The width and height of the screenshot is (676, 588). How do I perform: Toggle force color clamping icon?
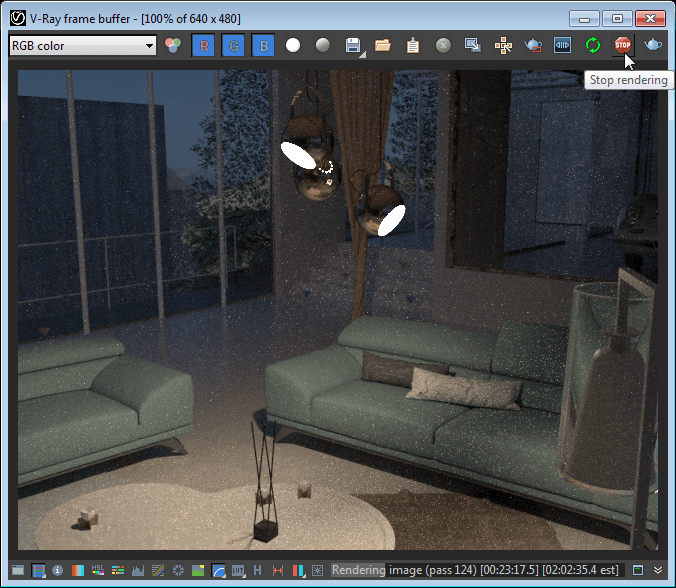(x=38, y=570)
